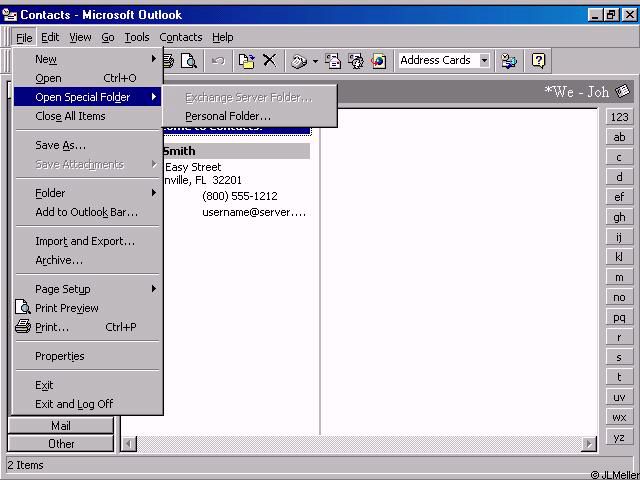Click the ef index tab

pos(619,197)
